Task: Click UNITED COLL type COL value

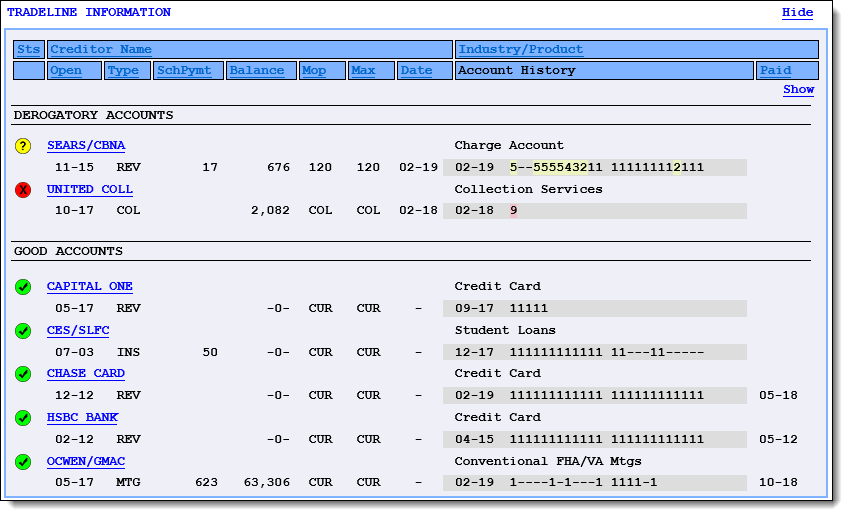Action: coord(128,210)
